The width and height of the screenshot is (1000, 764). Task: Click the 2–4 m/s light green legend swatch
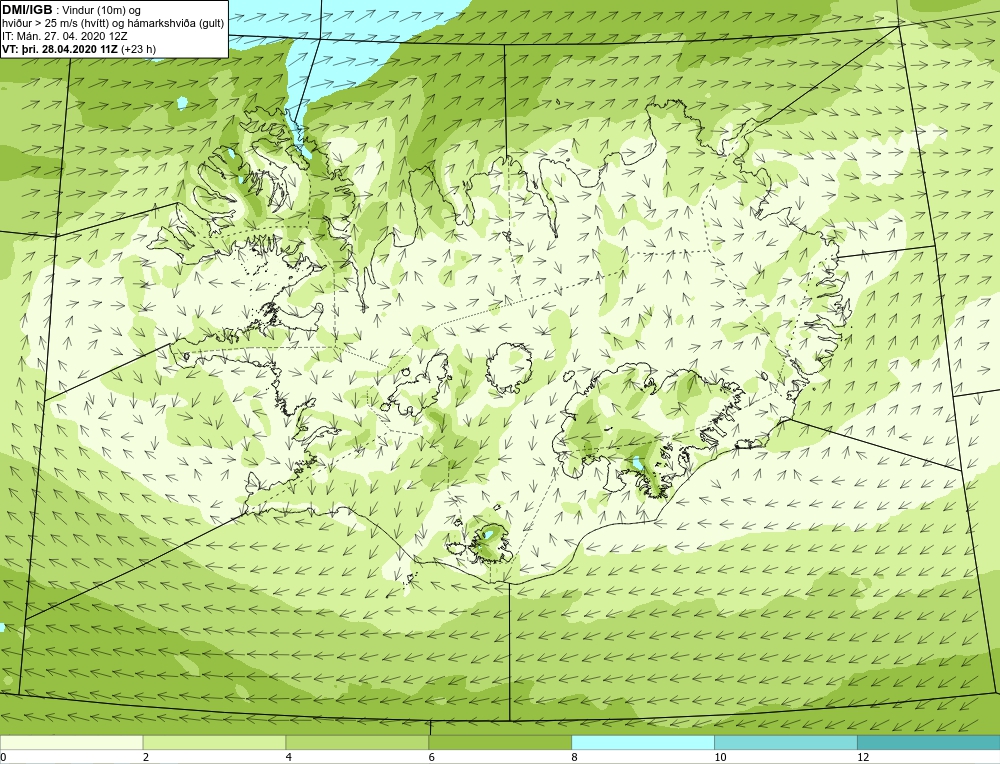(x=214, y=742)
